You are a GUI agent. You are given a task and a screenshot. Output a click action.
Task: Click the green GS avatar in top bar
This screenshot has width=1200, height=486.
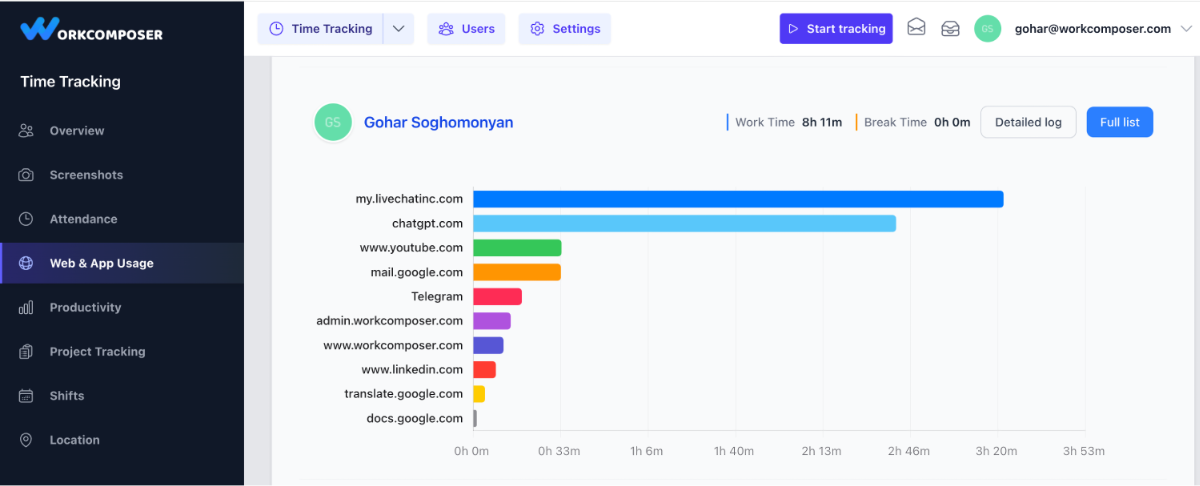point(987,28)
